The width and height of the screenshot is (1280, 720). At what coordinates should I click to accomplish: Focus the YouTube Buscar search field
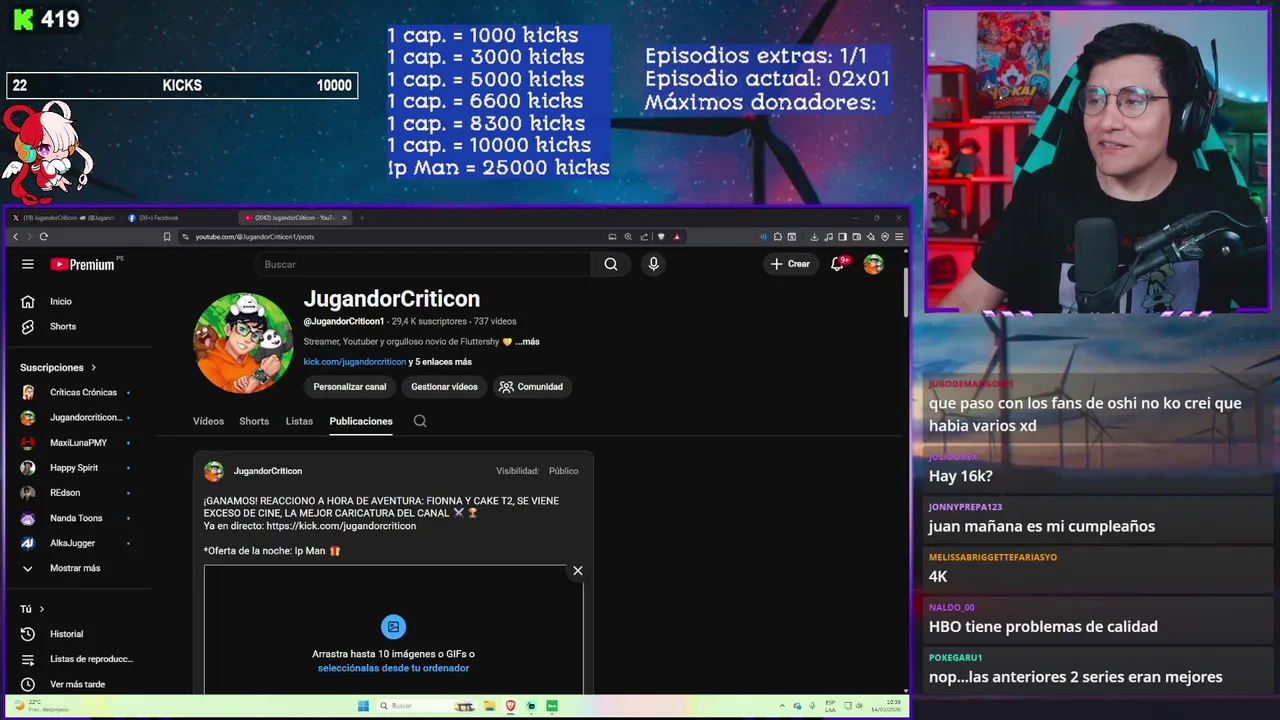422,264
